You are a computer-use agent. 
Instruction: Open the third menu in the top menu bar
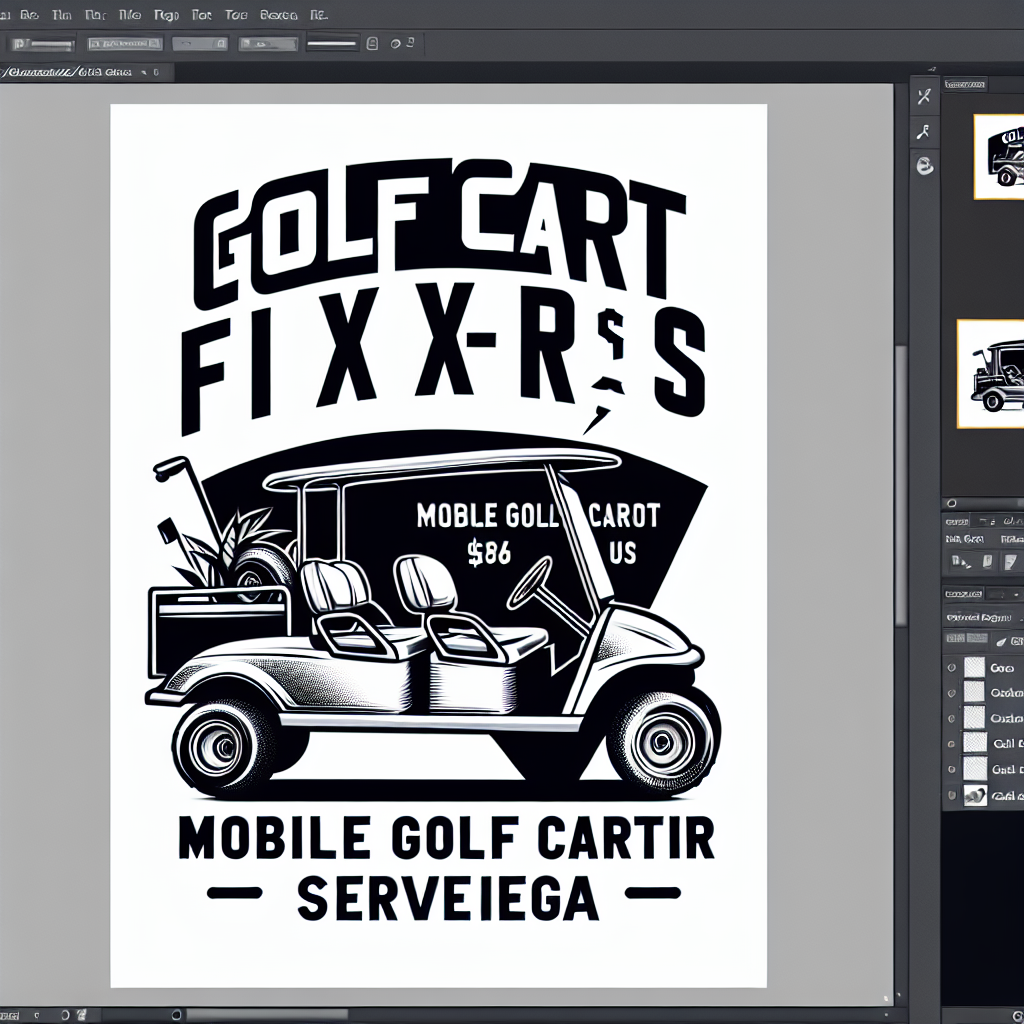tap(61, 15)
